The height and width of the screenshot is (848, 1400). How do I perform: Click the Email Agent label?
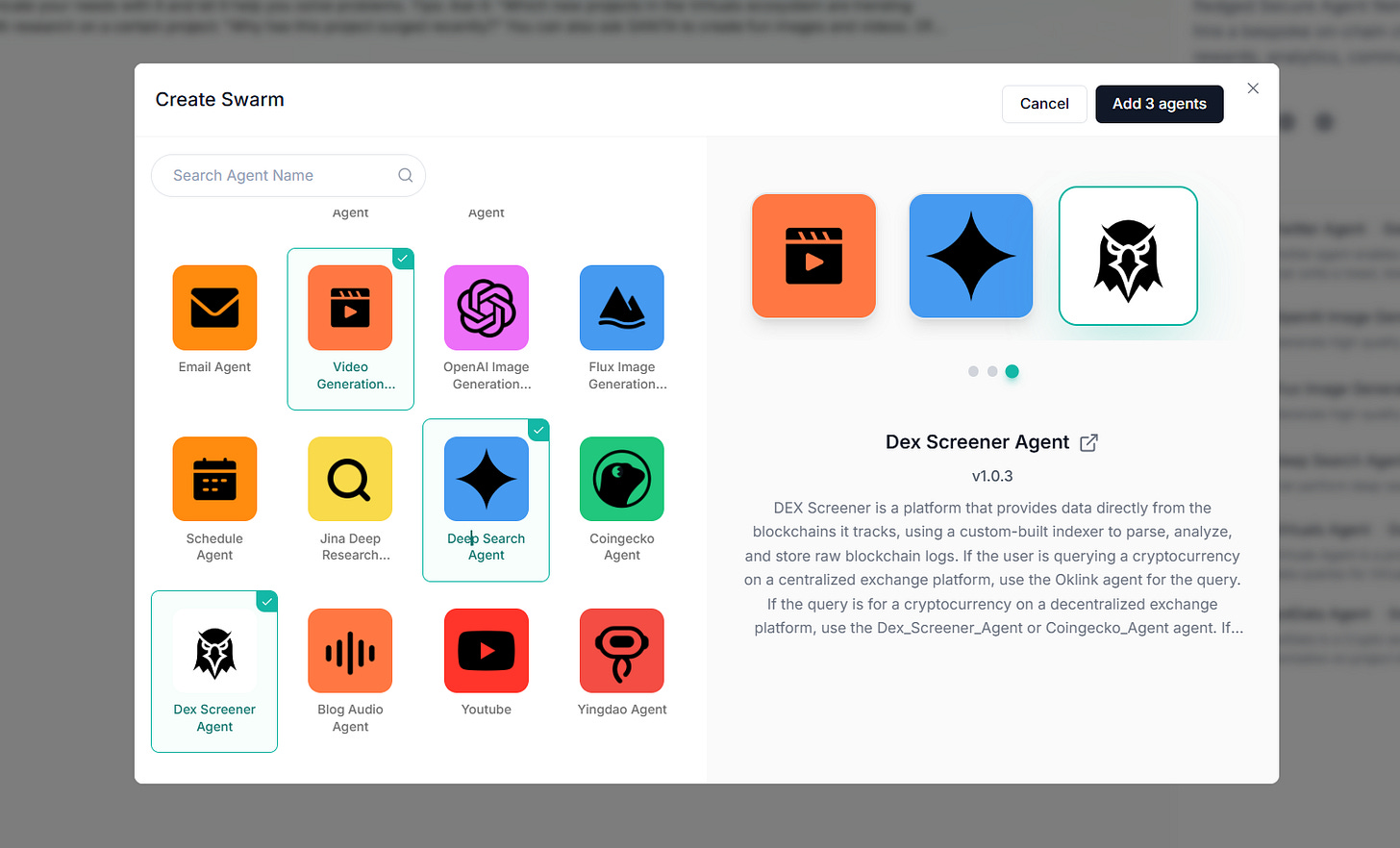coord(214,367)
